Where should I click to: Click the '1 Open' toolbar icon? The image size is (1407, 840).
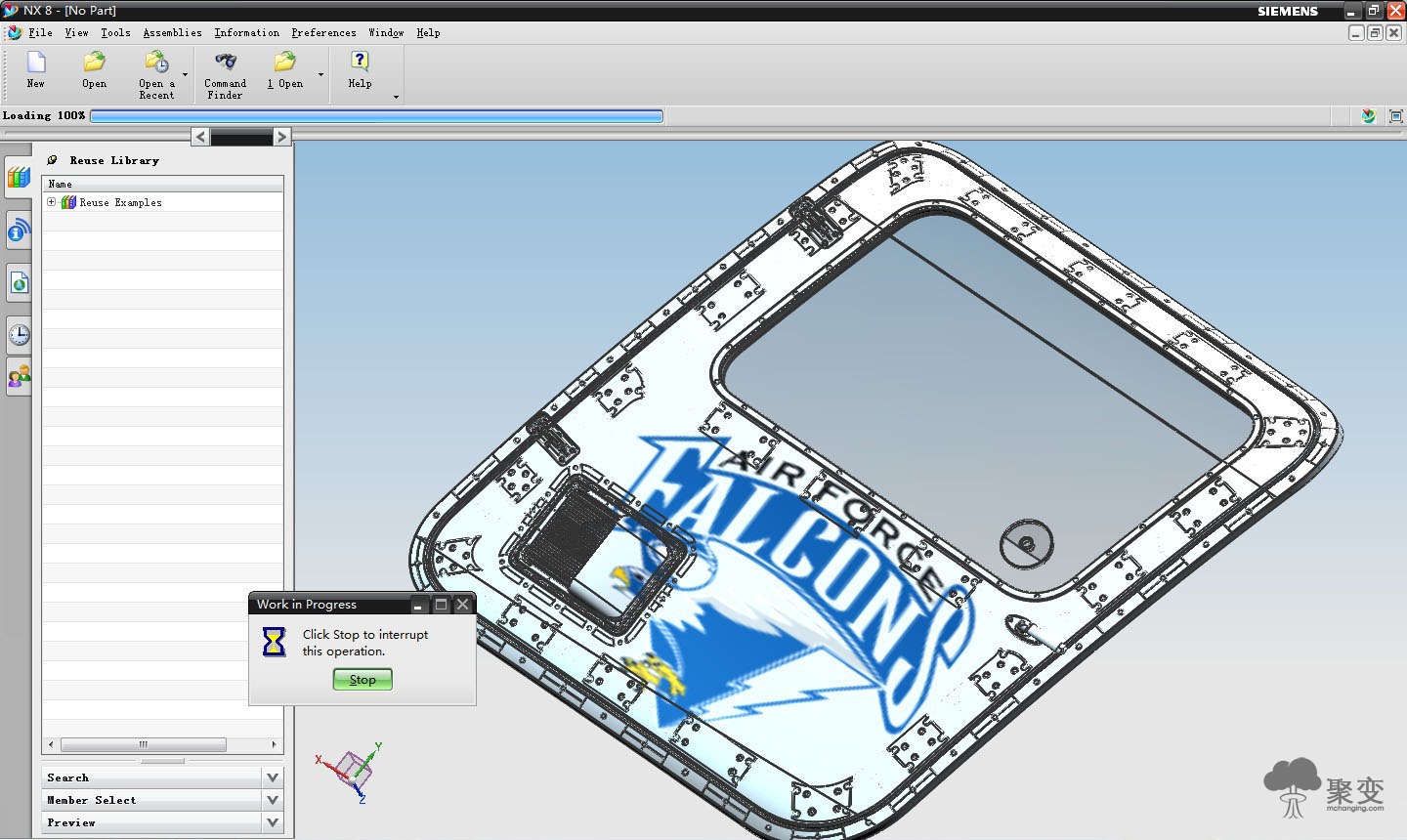coord(285,63)
